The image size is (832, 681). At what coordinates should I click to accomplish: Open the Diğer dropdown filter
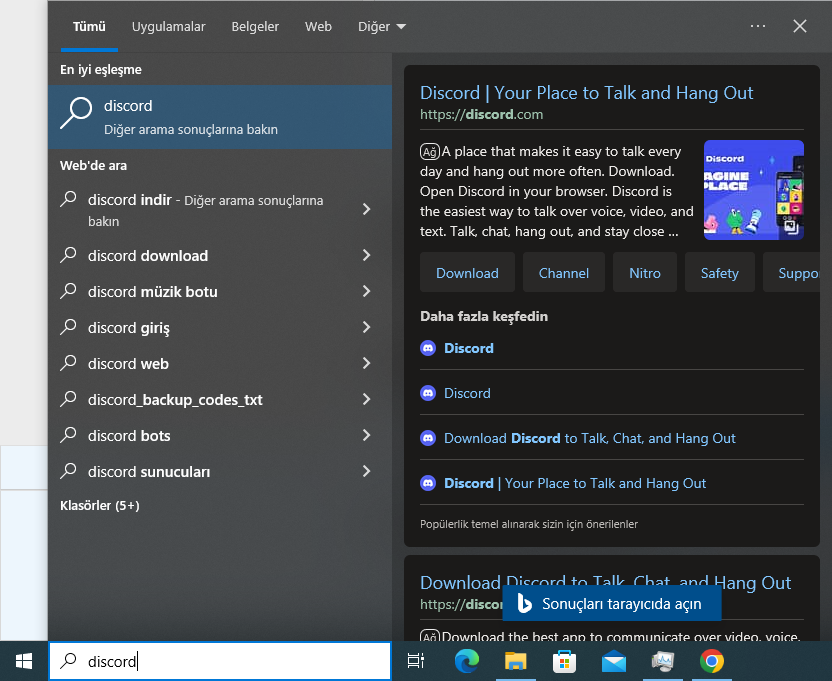point(382,27)
